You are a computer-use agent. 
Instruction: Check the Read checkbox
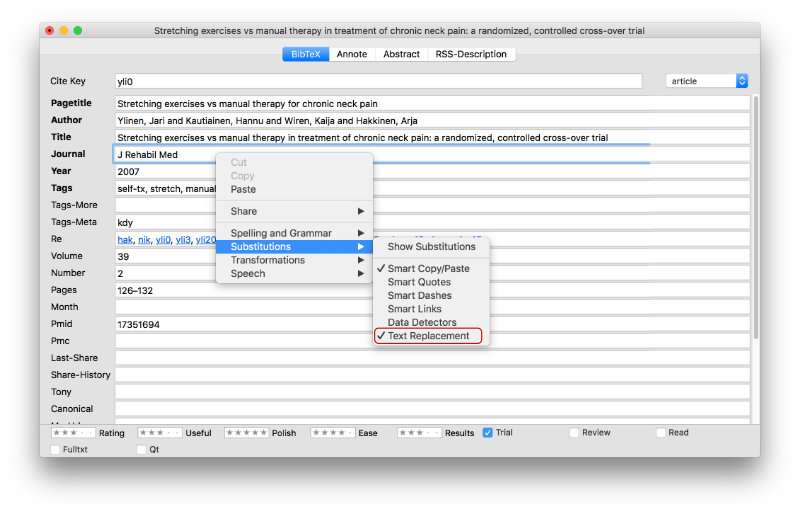(x=661, y=433)
